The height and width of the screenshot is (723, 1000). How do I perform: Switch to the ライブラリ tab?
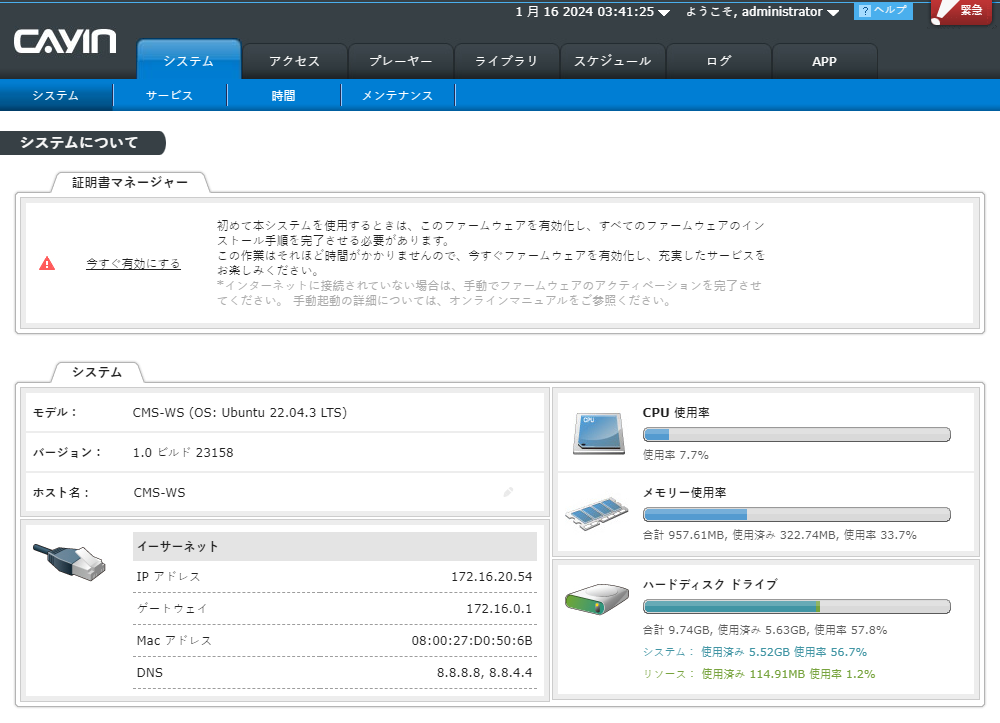tap(506, 61)
